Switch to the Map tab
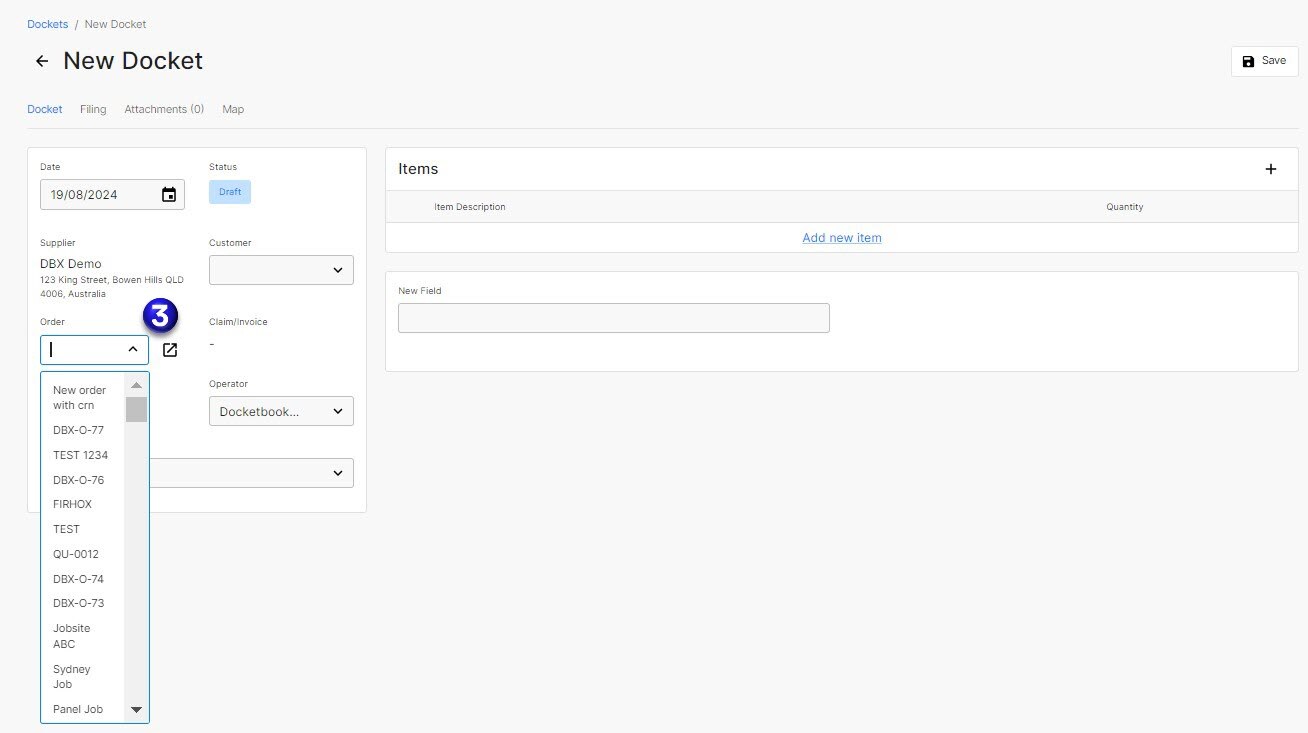1308x733 pixels. pos(233,109)
